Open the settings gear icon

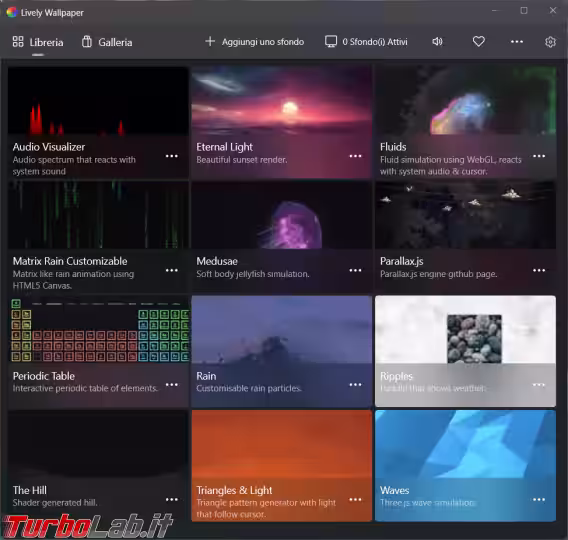point(550,42)
